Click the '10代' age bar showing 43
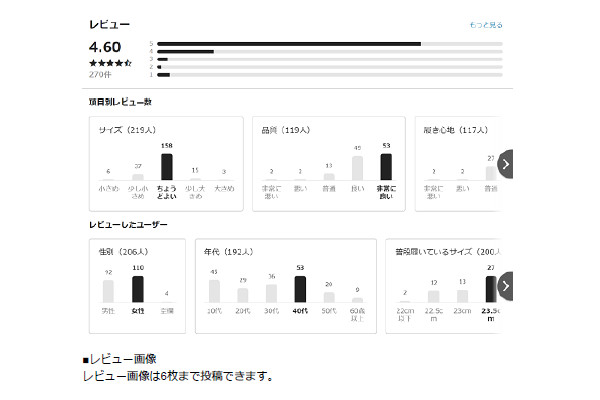This screenshot has height=400, width=600. point(214,290)
